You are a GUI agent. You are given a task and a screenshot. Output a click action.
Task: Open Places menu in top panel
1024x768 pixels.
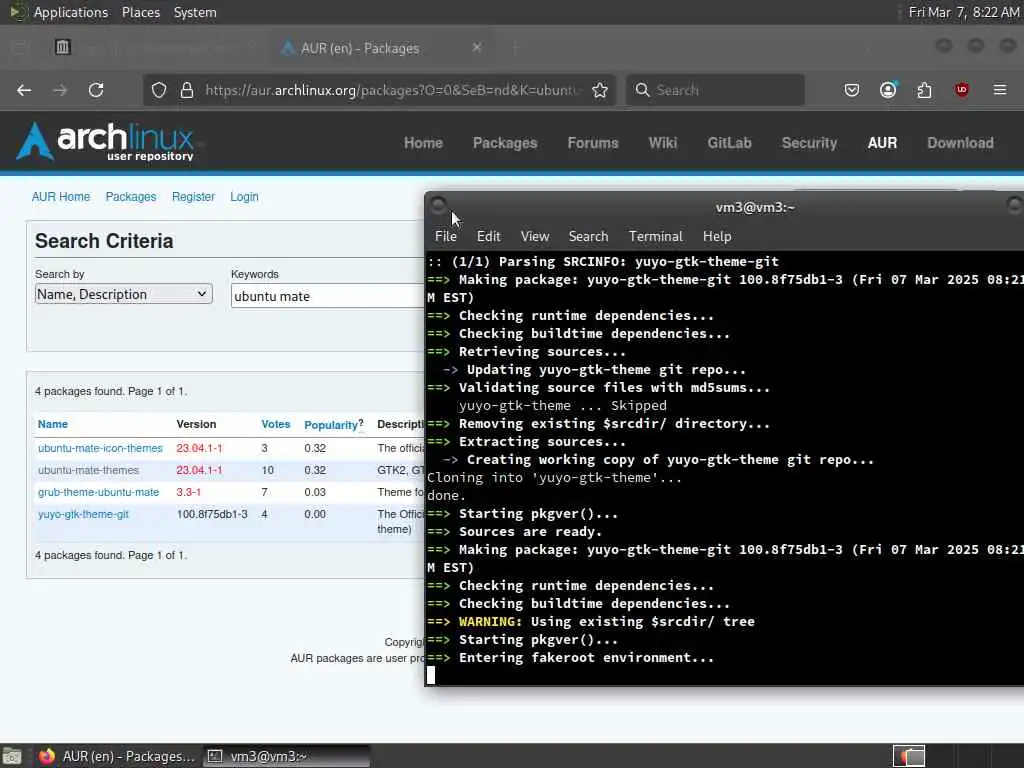[141, 12]
